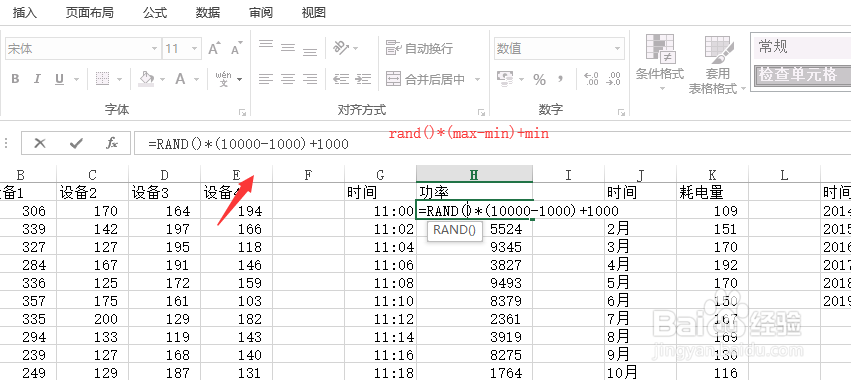Decrease indent
Viewport: 851px width, 380px height.
341,79
